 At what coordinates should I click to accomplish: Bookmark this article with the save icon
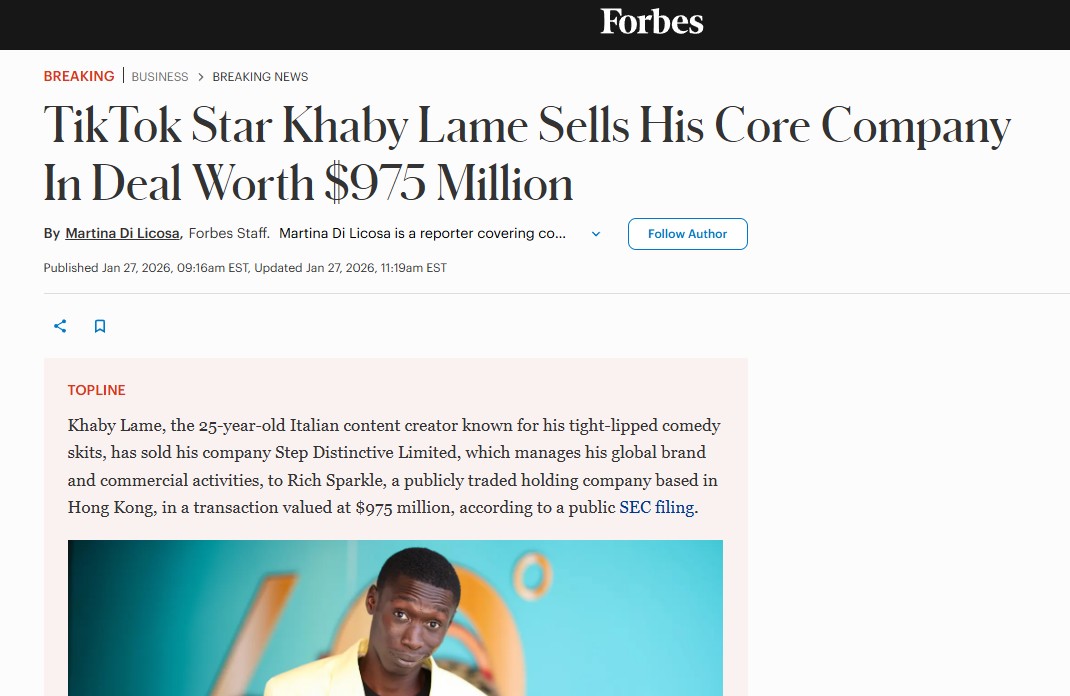coord(100,326)
